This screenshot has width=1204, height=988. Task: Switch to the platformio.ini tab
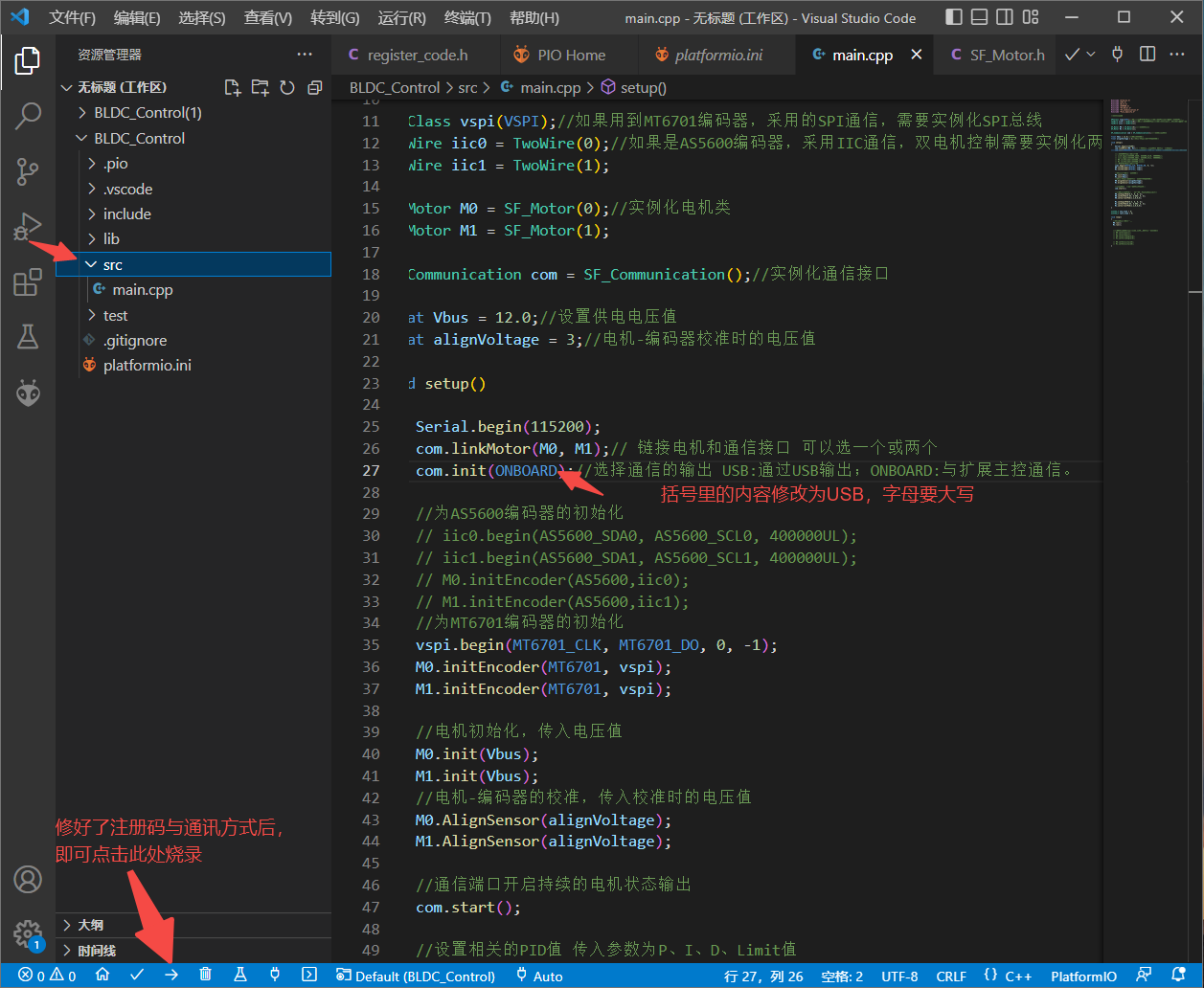[x=718, y=55]
